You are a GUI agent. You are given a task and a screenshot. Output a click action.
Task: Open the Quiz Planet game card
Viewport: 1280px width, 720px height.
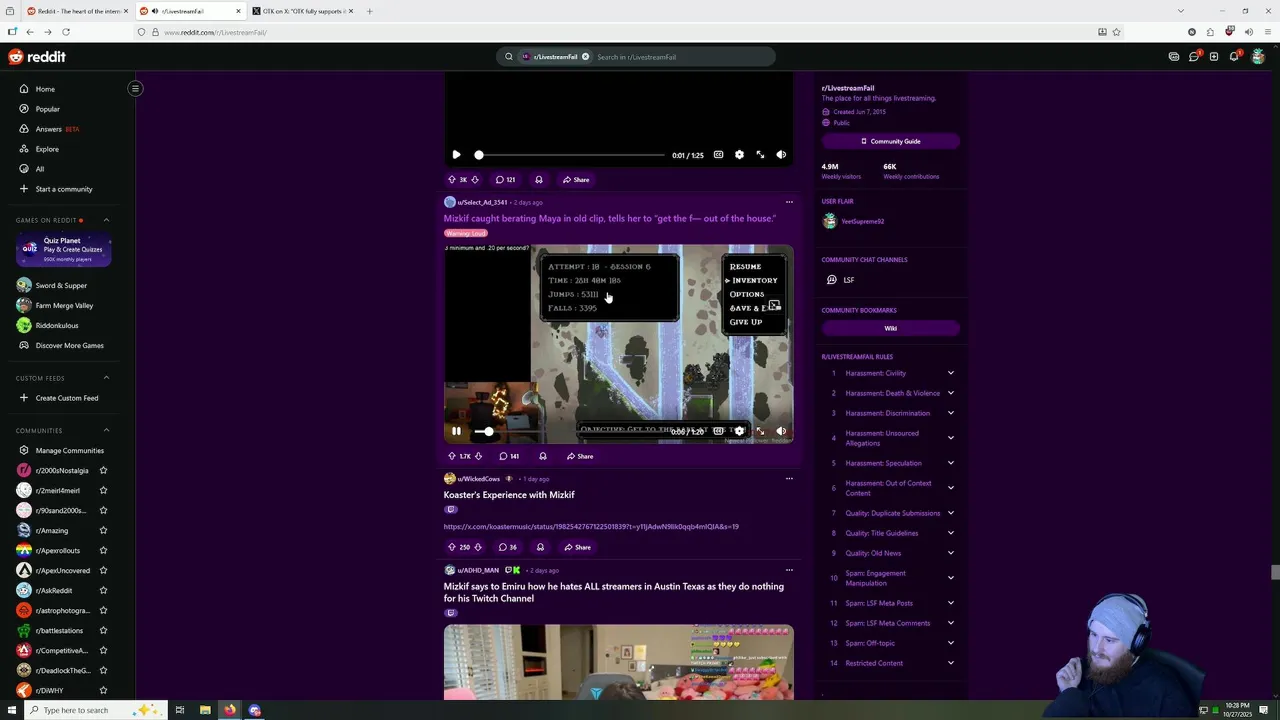click(x=64, y=250)
